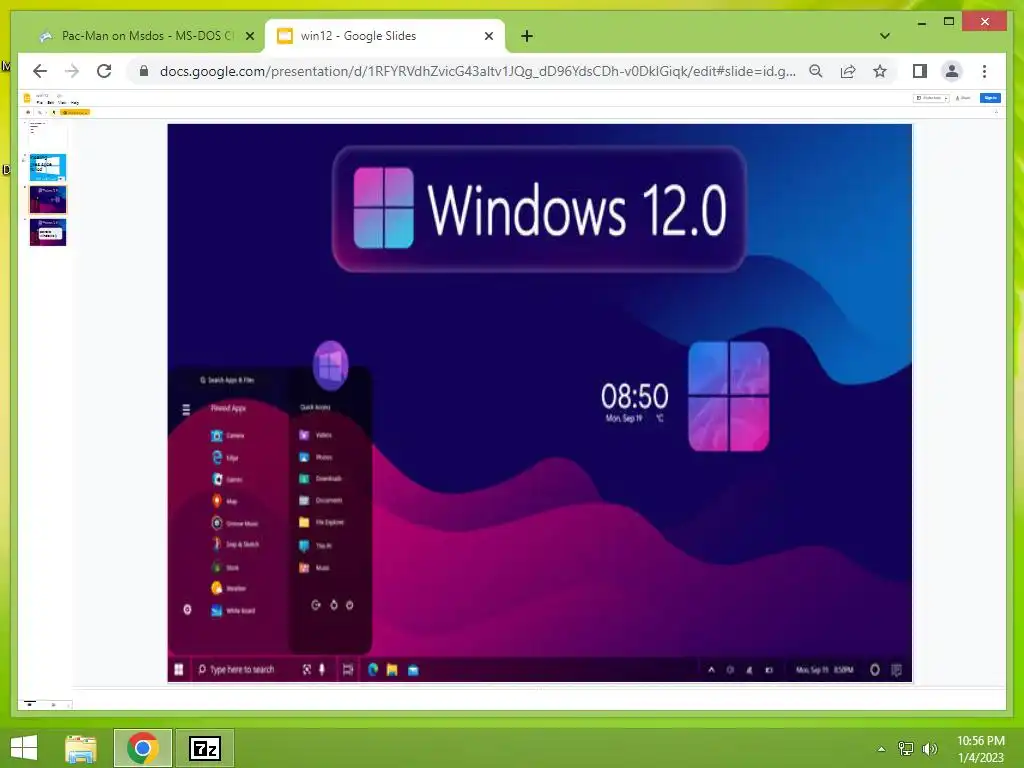
Task: Select the light blue Windows slide thumbnail
Action: (x=48, y=167)
